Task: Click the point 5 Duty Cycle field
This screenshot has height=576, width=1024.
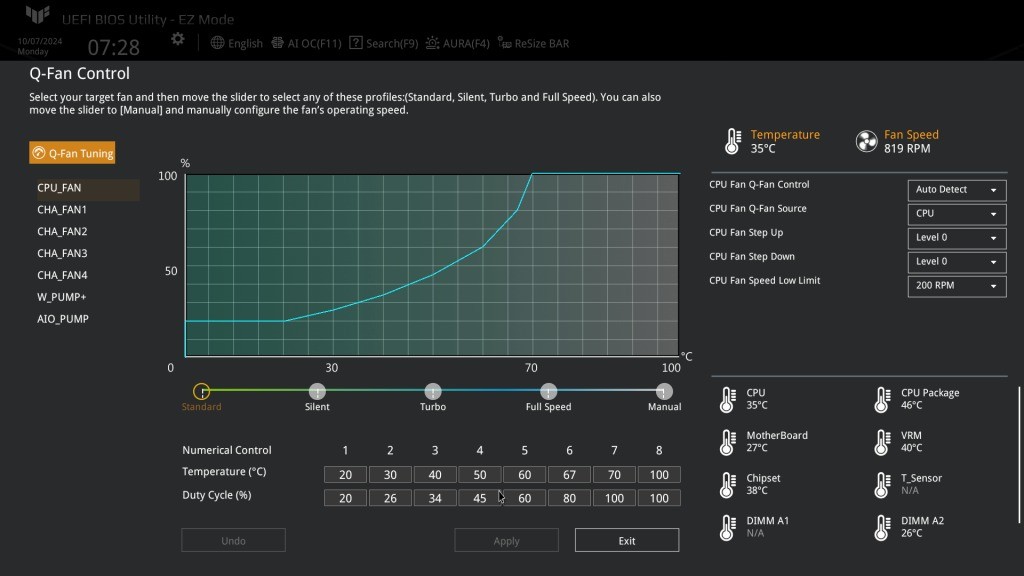Action: [525, 498]
